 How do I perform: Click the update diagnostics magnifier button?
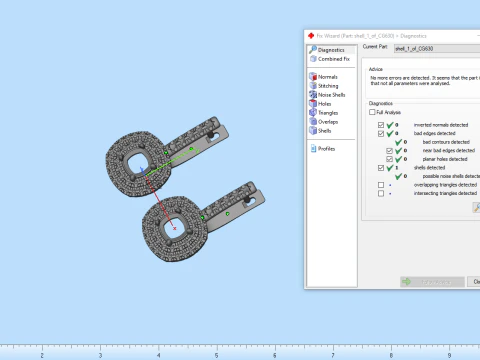click(x=477, y=207)
